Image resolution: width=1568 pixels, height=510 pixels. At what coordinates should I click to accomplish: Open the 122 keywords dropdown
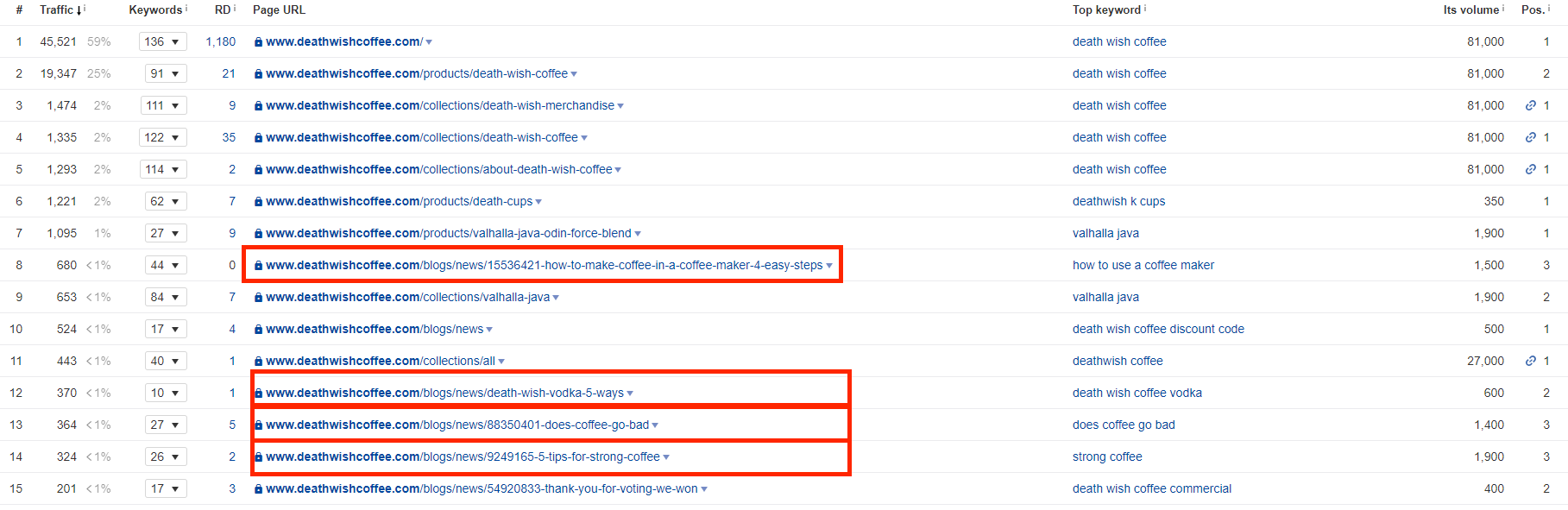(163, 137)
